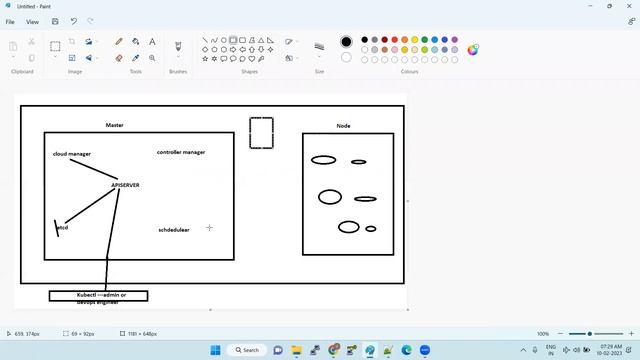Open the View menu

[x=33, y=22]
